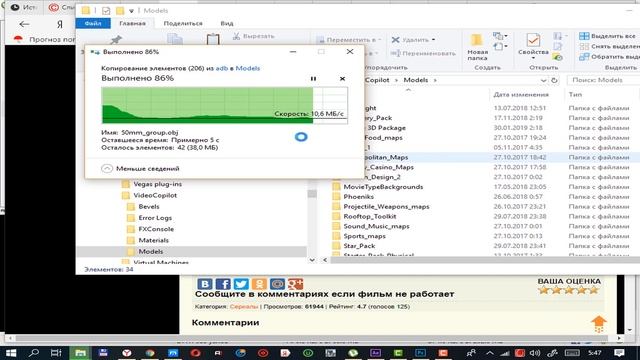
Task: Go back in the browser window
Action: (x=24, y=24)
